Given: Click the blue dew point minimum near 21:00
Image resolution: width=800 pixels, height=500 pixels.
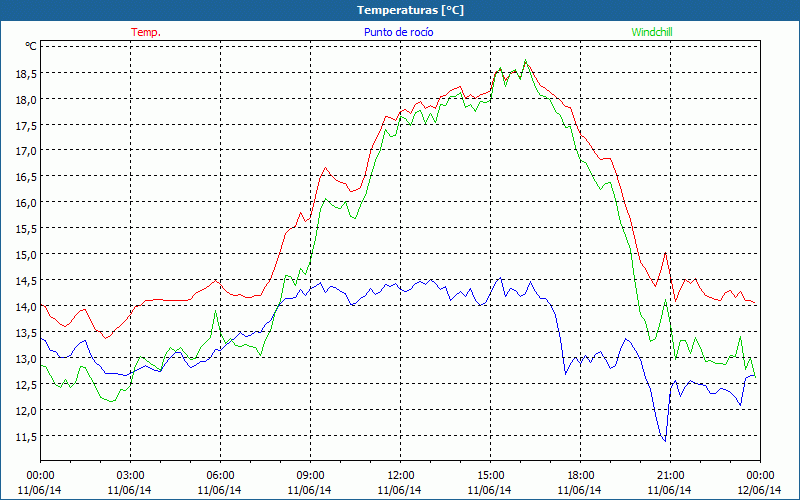Looking at the screenshot, I should 665,441.
